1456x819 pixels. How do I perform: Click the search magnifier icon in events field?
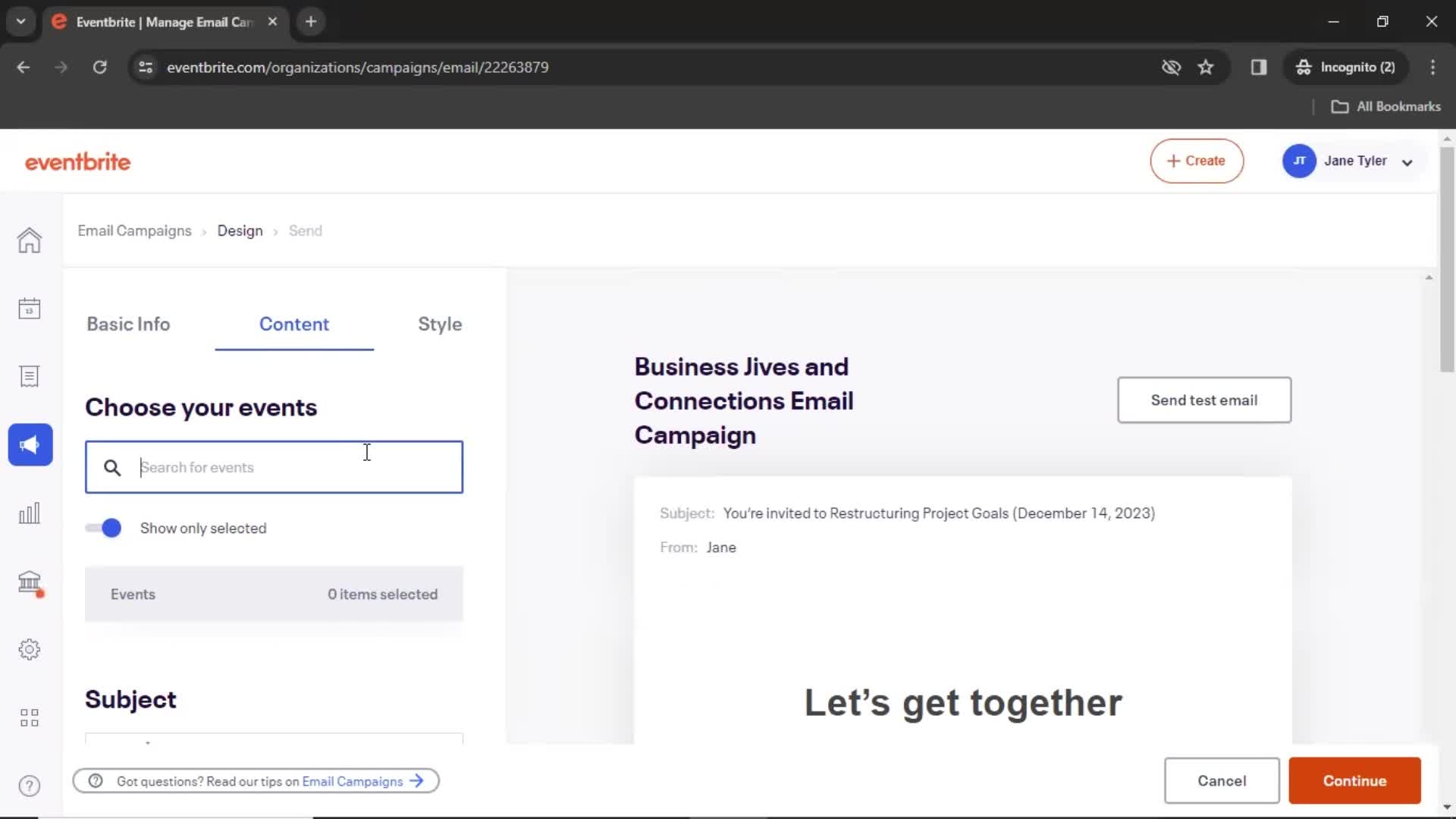[112, 468]
